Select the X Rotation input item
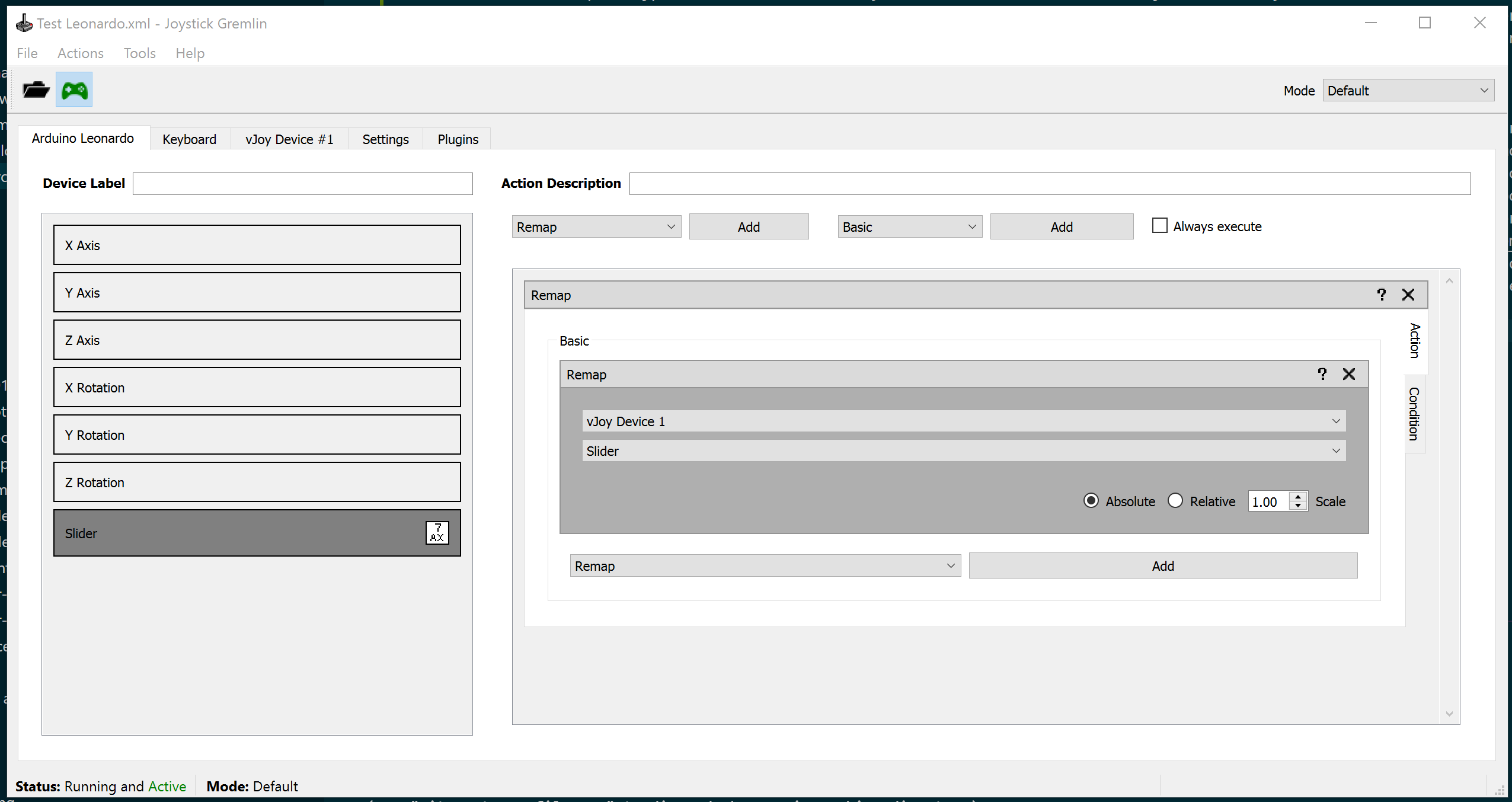Image resolution: width=1512 pixels, height=802 pixels. [257, 387]
